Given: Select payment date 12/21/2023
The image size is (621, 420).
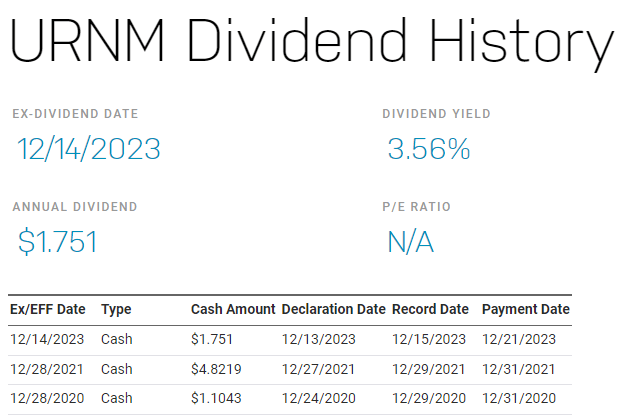Looking at the screenshot, I should (x=519, y=340).
